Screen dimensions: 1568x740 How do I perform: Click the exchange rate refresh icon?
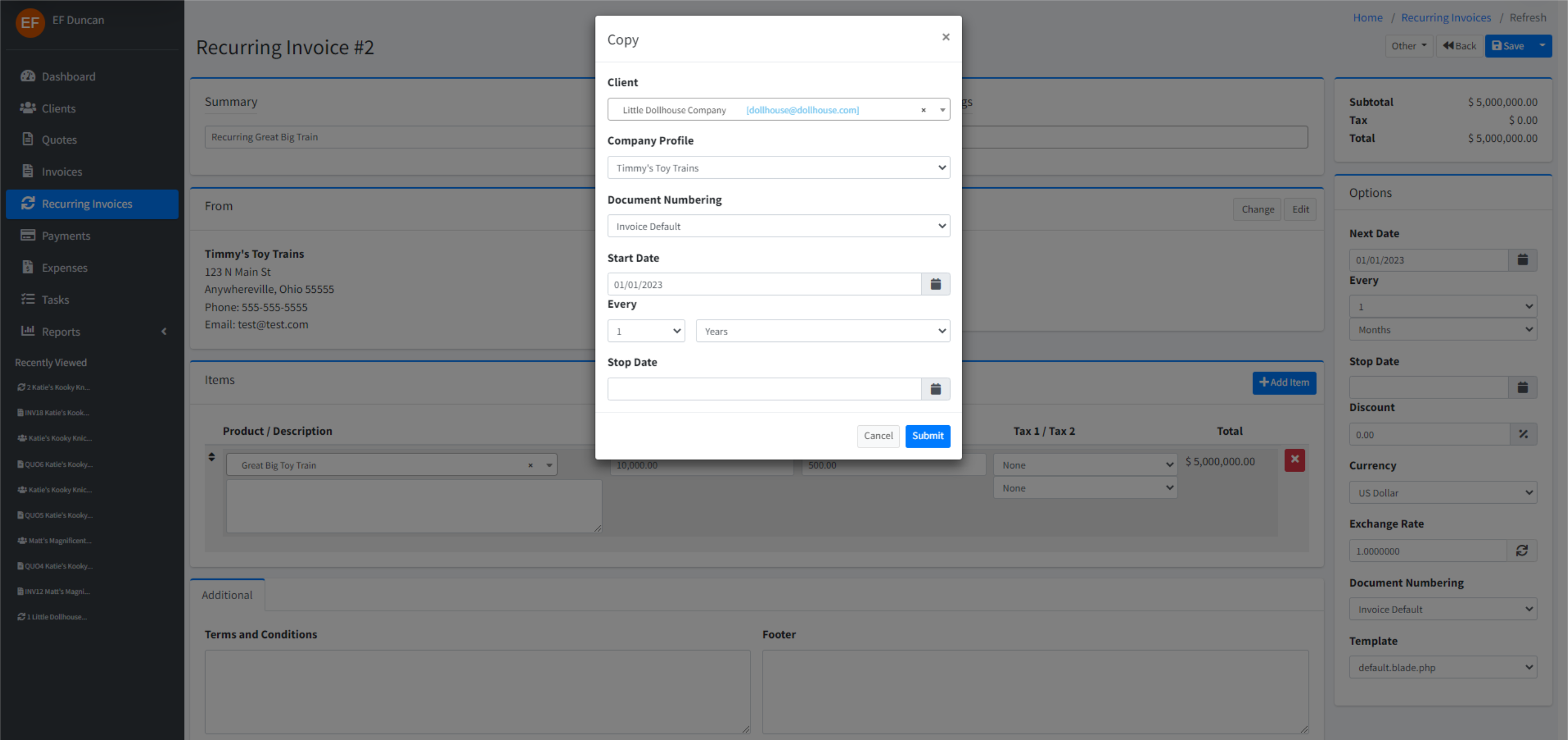point(1521,551)
